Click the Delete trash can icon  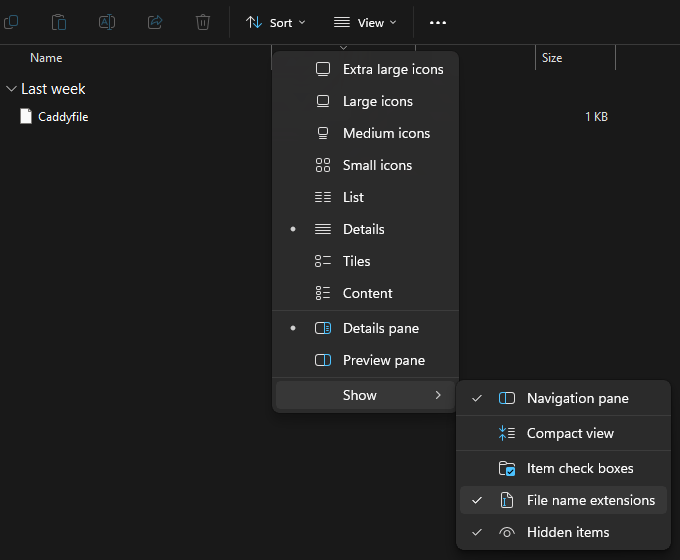[203, 22]
